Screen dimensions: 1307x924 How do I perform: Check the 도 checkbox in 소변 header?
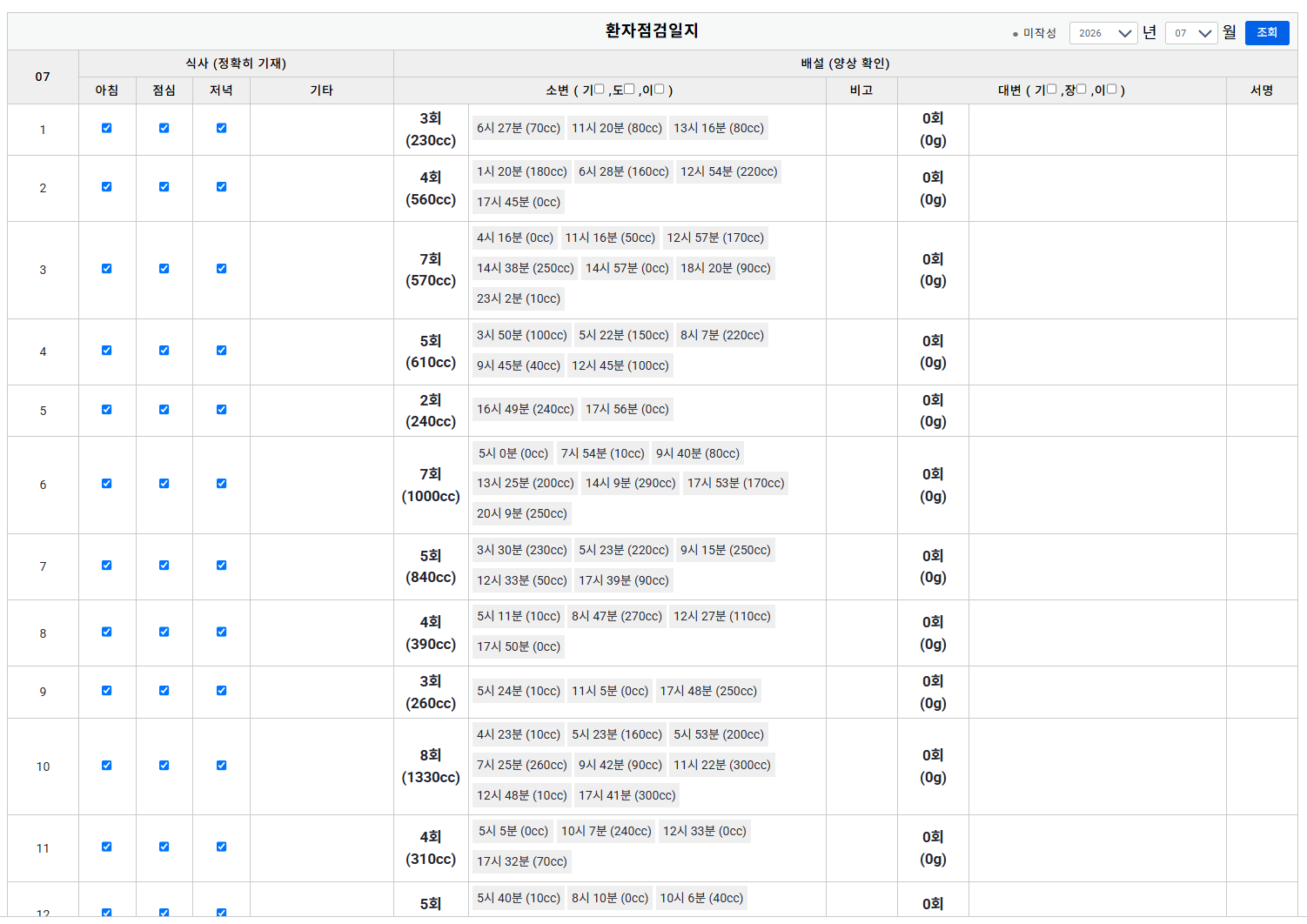click(x=629, y=89)
